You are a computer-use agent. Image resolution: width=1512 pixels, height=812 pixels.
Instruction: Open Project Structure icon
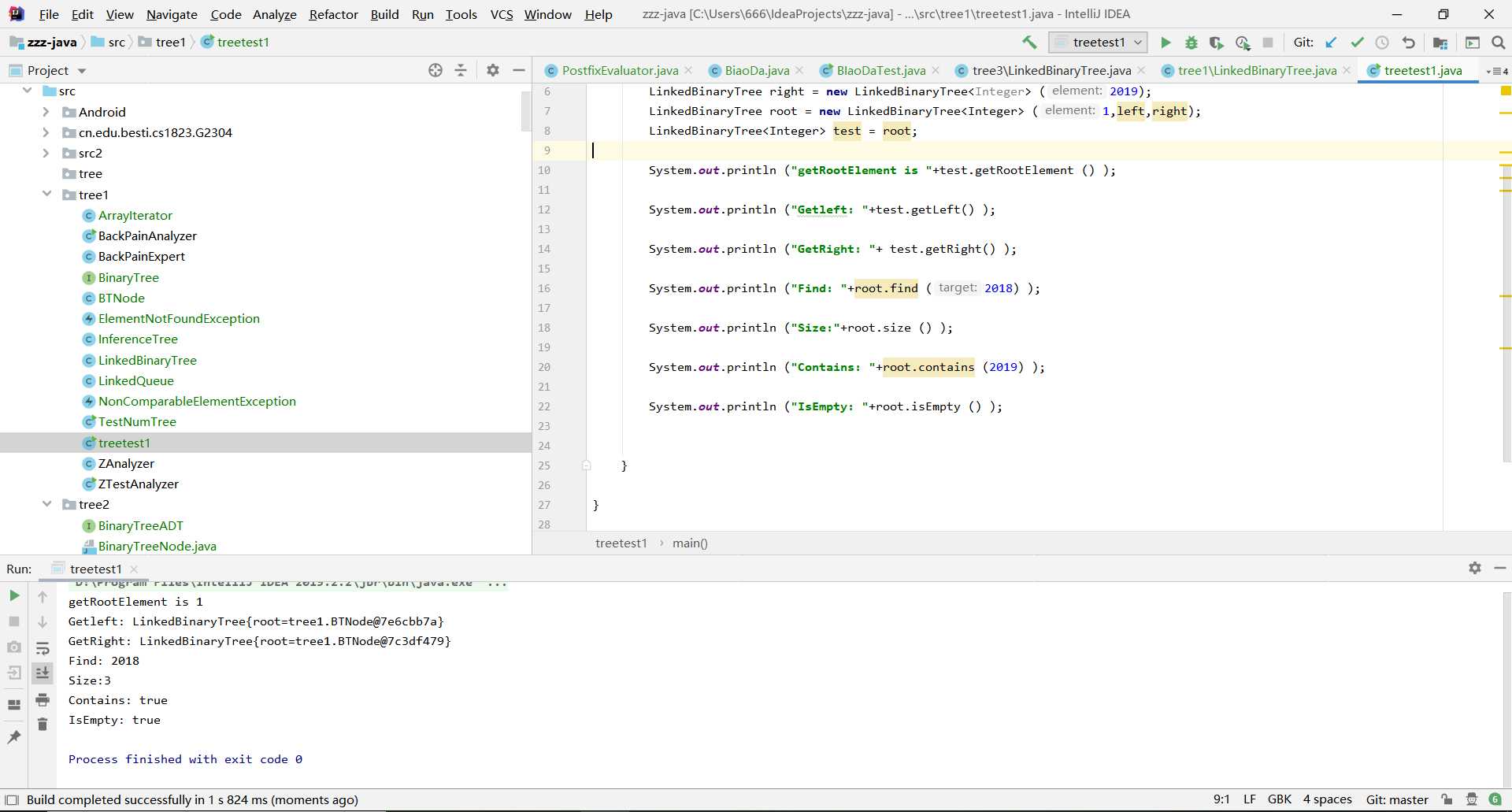pos(1440,43)
